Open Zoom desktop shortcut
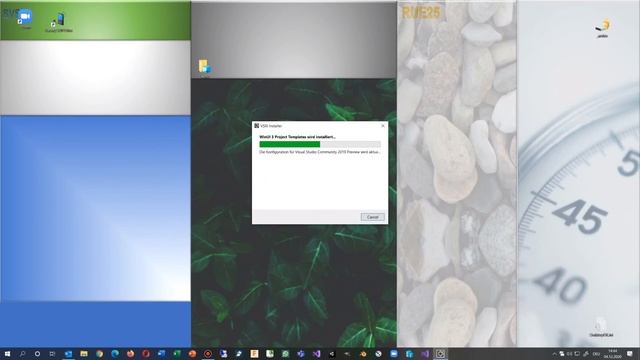Screen dimensions: 640x360 25,18
